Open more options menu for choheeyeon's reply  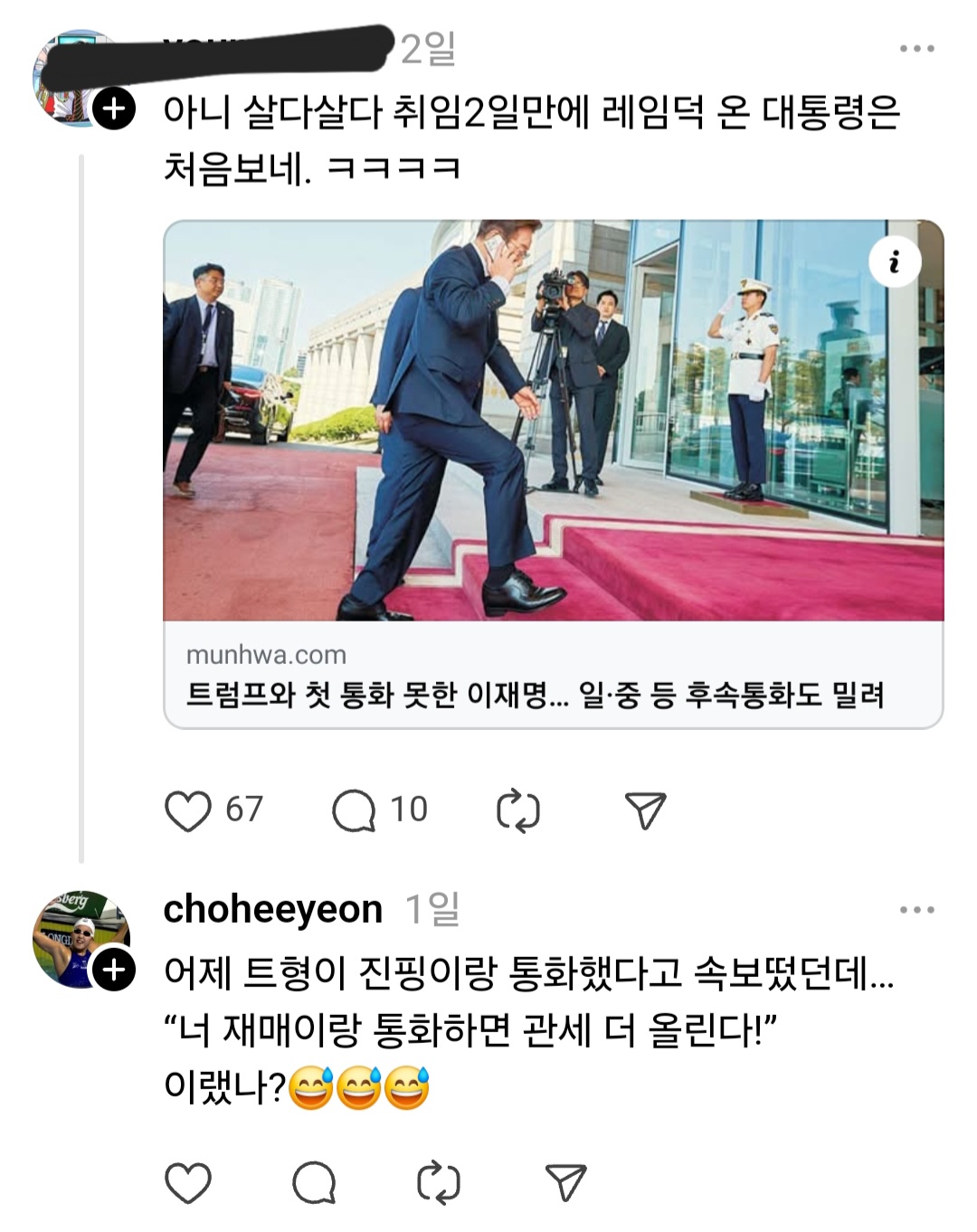coord(916,910)
